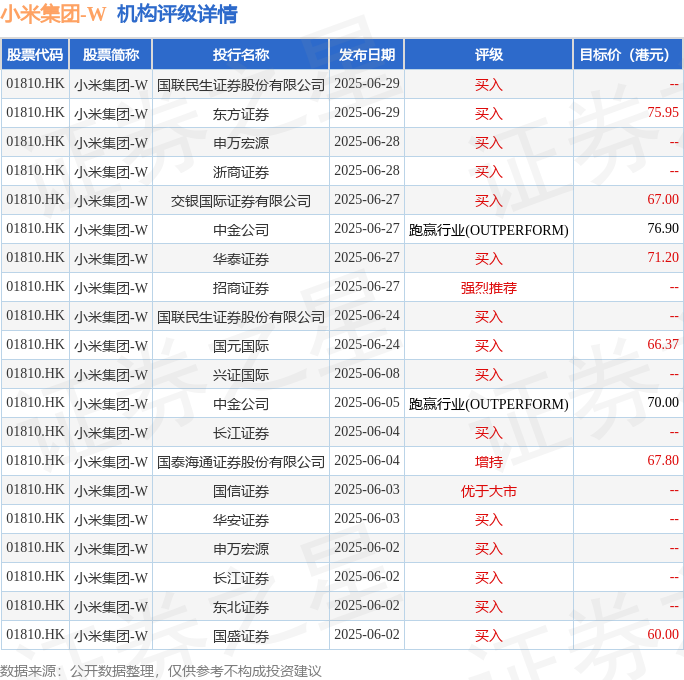Click the date in 华安证券 row
Image resolution: width=684 pixels, height=680 pixels.
click(x=367, y=519)
